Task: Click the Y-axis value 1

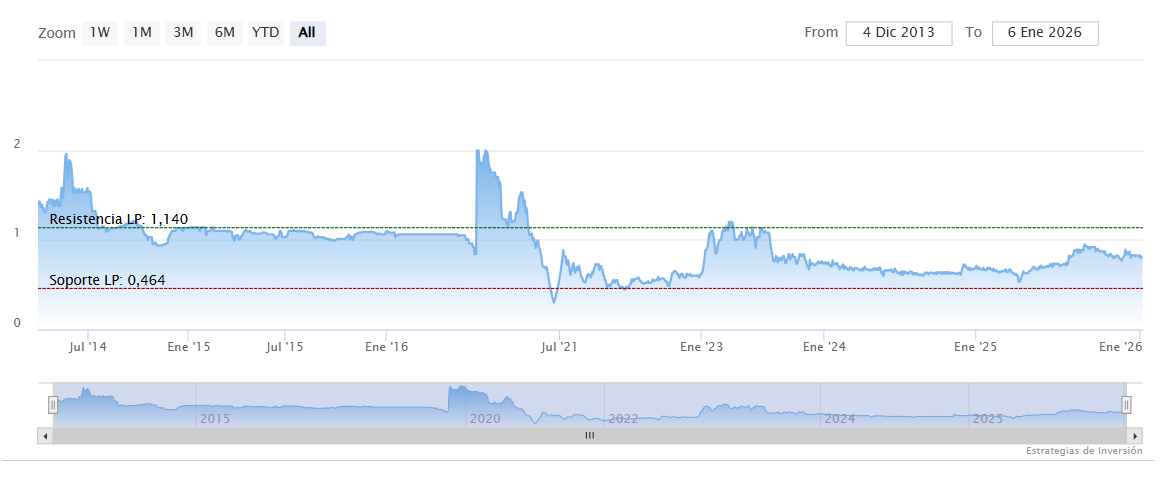Action: [17, 233]
